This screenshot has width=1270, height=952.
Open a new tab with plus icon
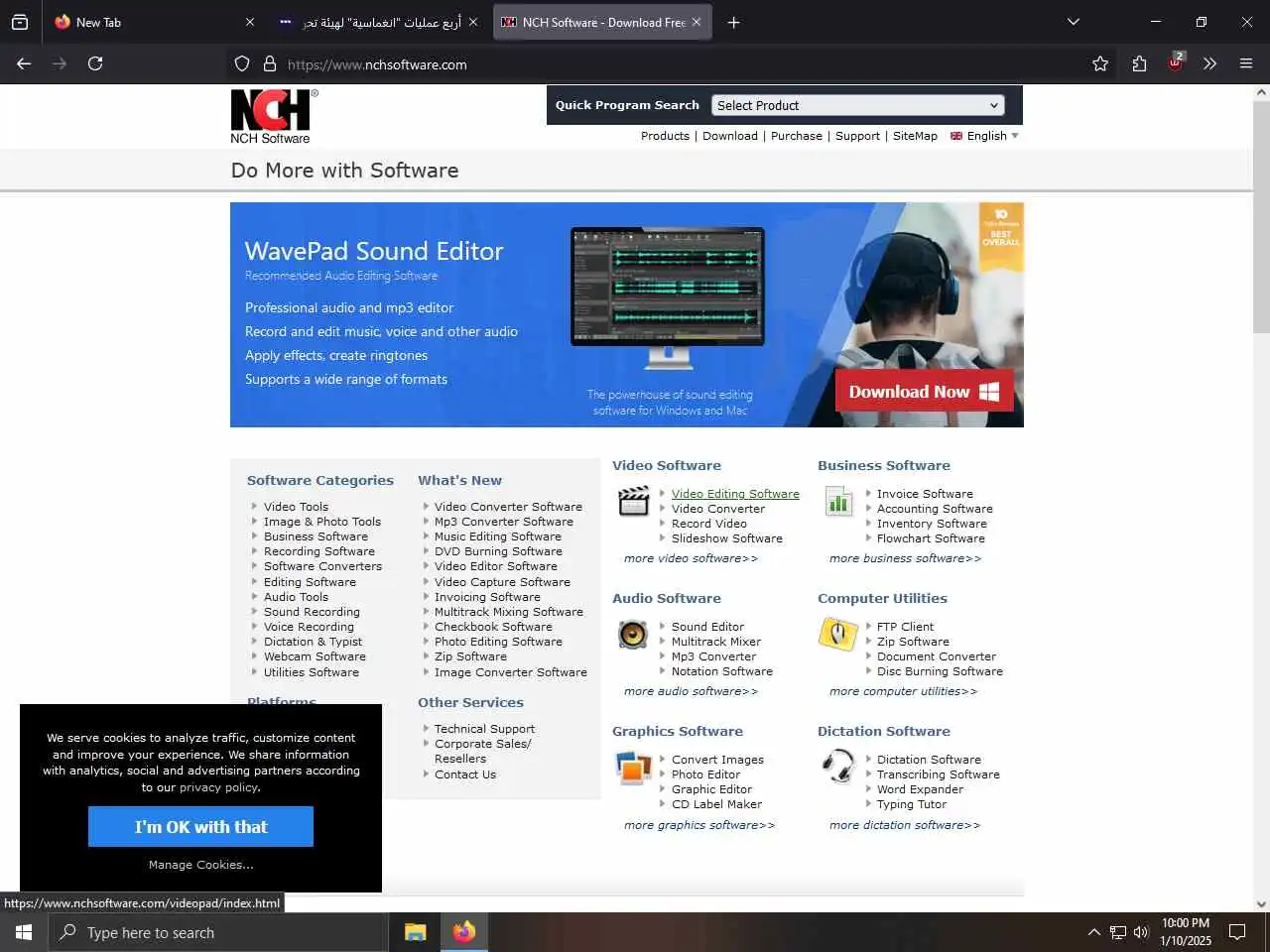734,22
